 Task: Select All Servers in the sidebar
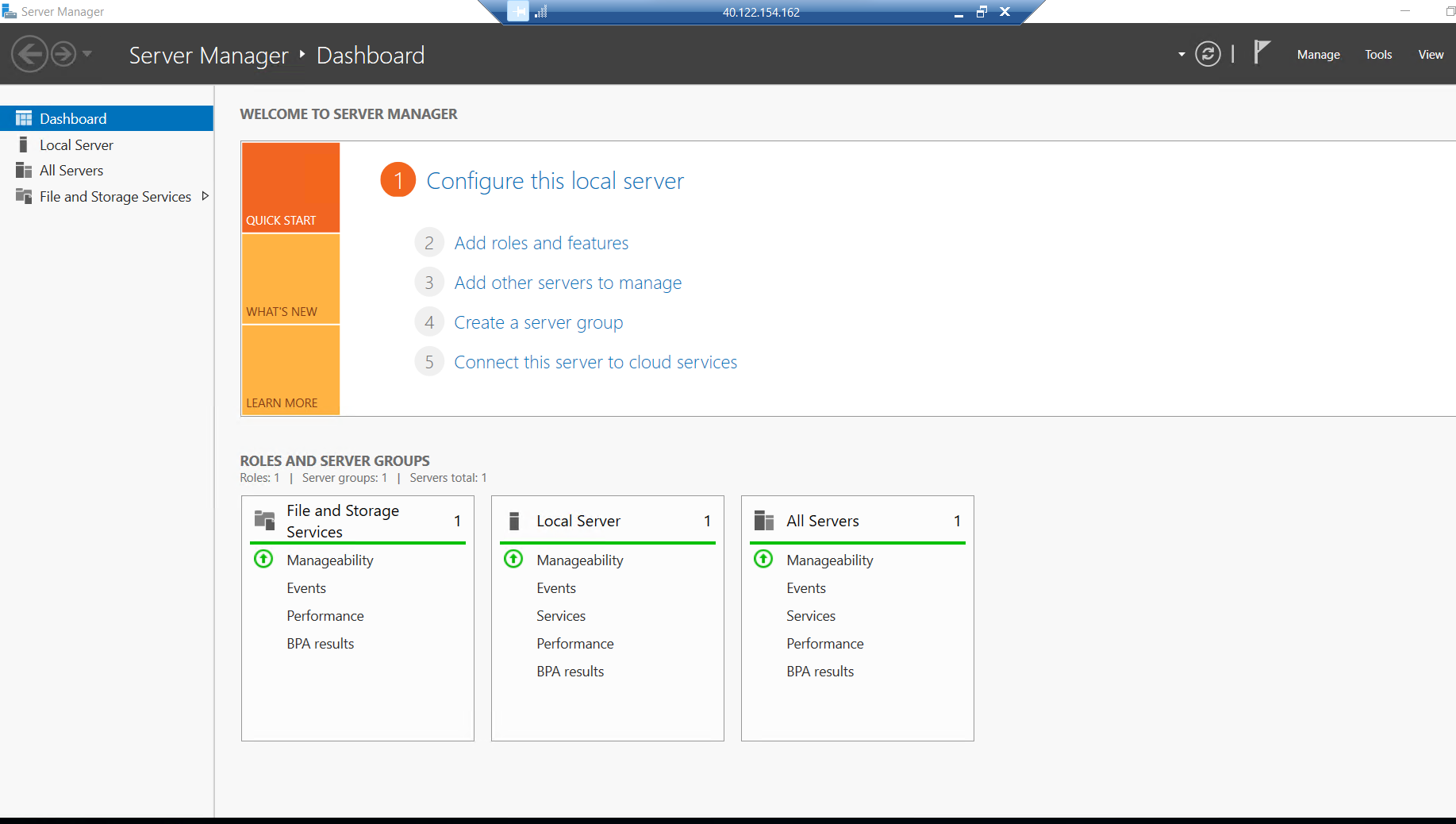point(106,171)
